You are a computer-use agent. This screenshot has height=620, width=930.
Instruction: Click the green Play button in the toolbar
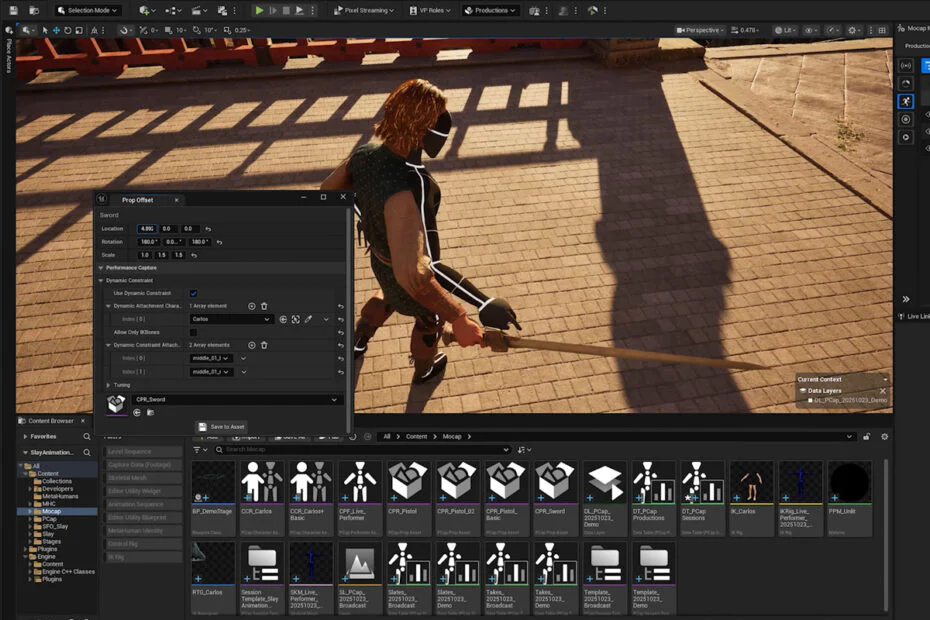(259, 10)
